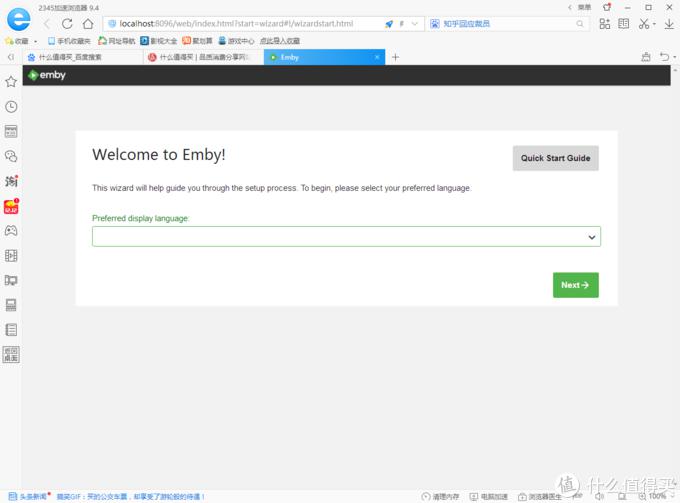Click the scissors screenshot tool icon

[644, 24]
